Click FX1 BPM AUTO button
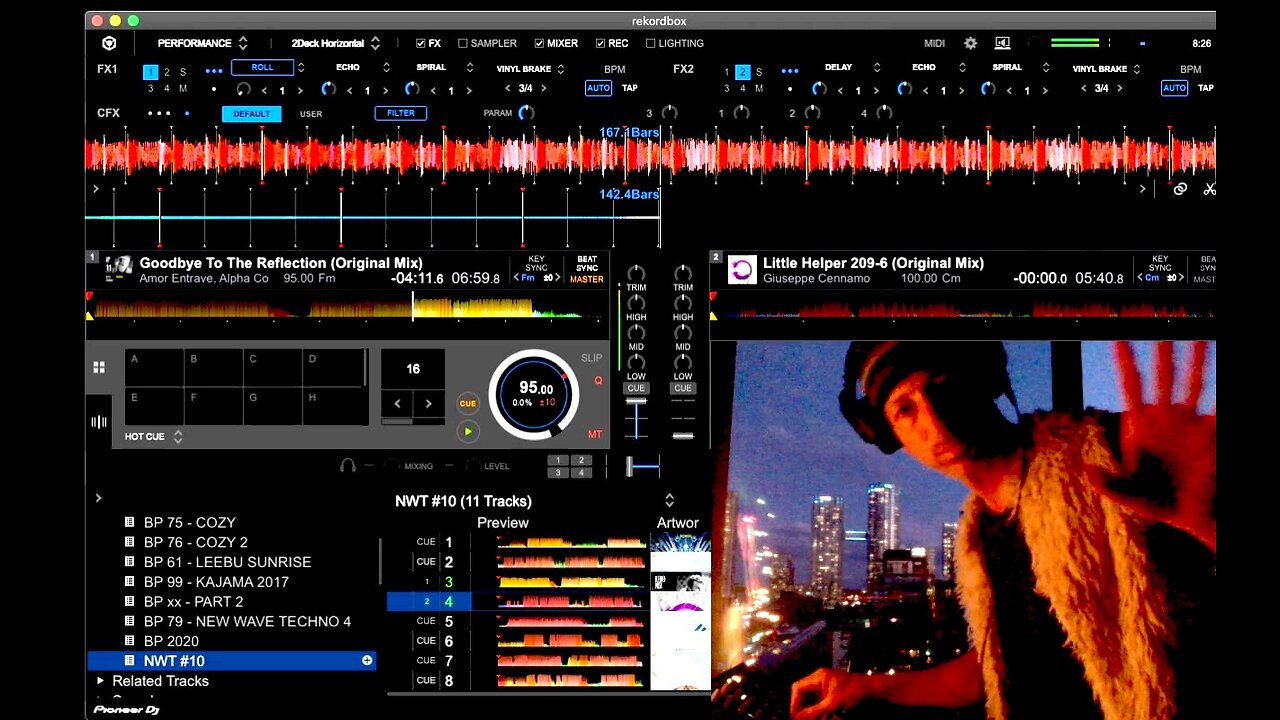1280x720 pixels. [x=598, y=88]
